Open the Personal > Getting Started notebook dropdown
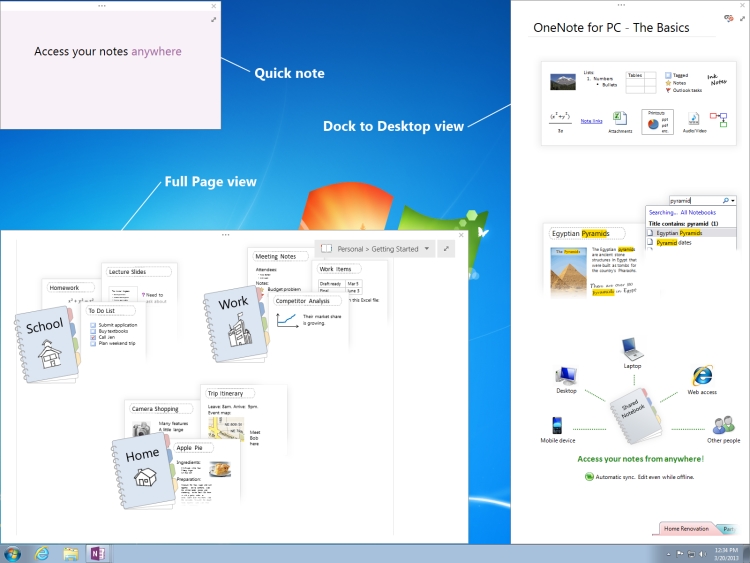The height and width of the screenshot is (563, 750). [427, 249]
